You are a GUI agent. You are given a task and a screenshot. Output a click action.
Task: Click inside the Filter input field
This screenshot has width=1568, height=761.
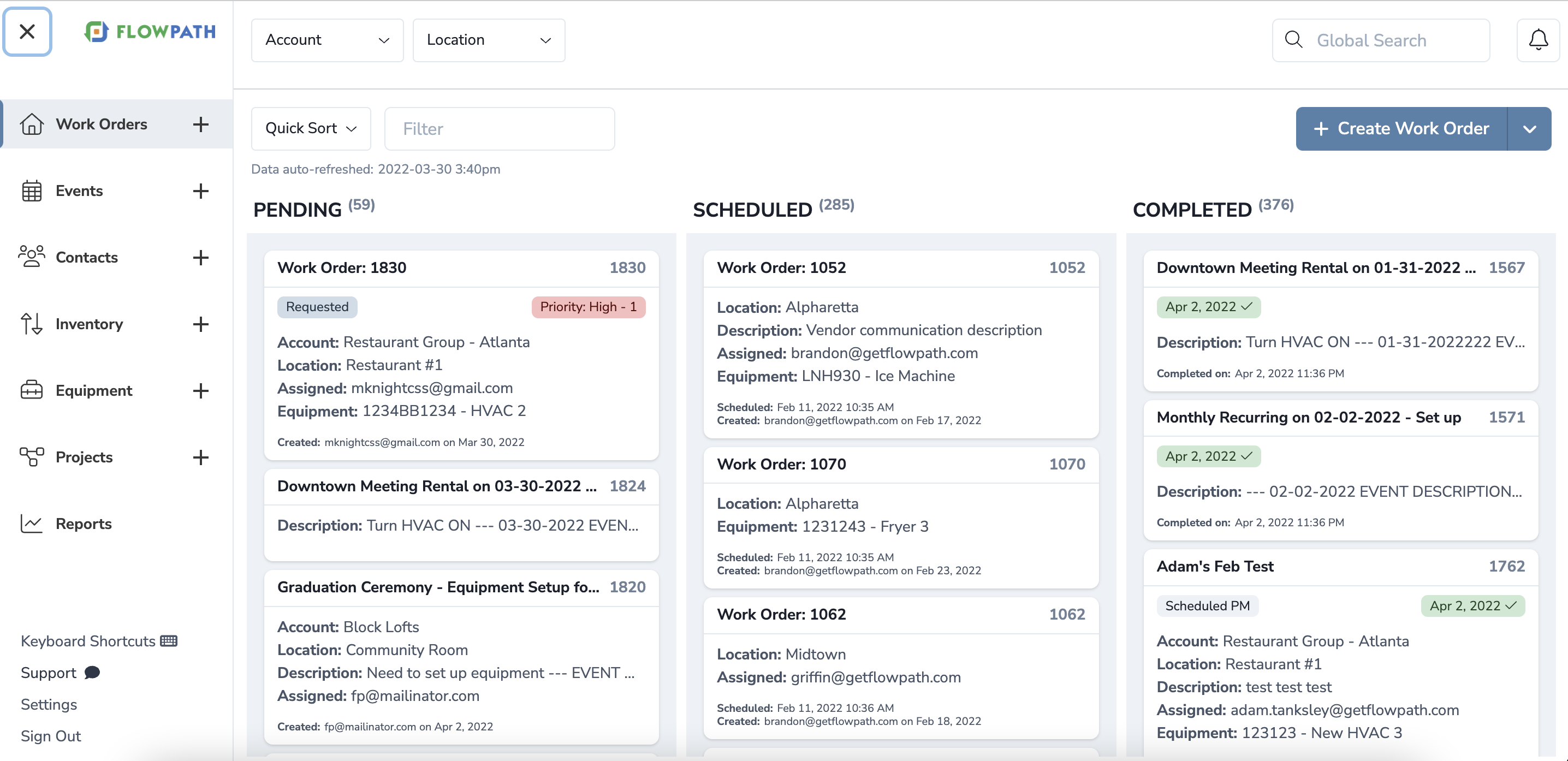(499, 128)
